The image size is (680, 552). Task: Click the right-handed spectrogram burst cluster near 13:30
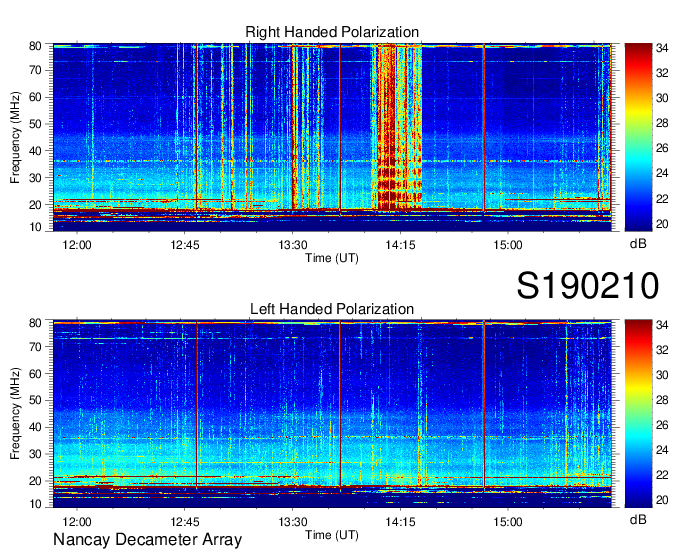coord(307,127)
